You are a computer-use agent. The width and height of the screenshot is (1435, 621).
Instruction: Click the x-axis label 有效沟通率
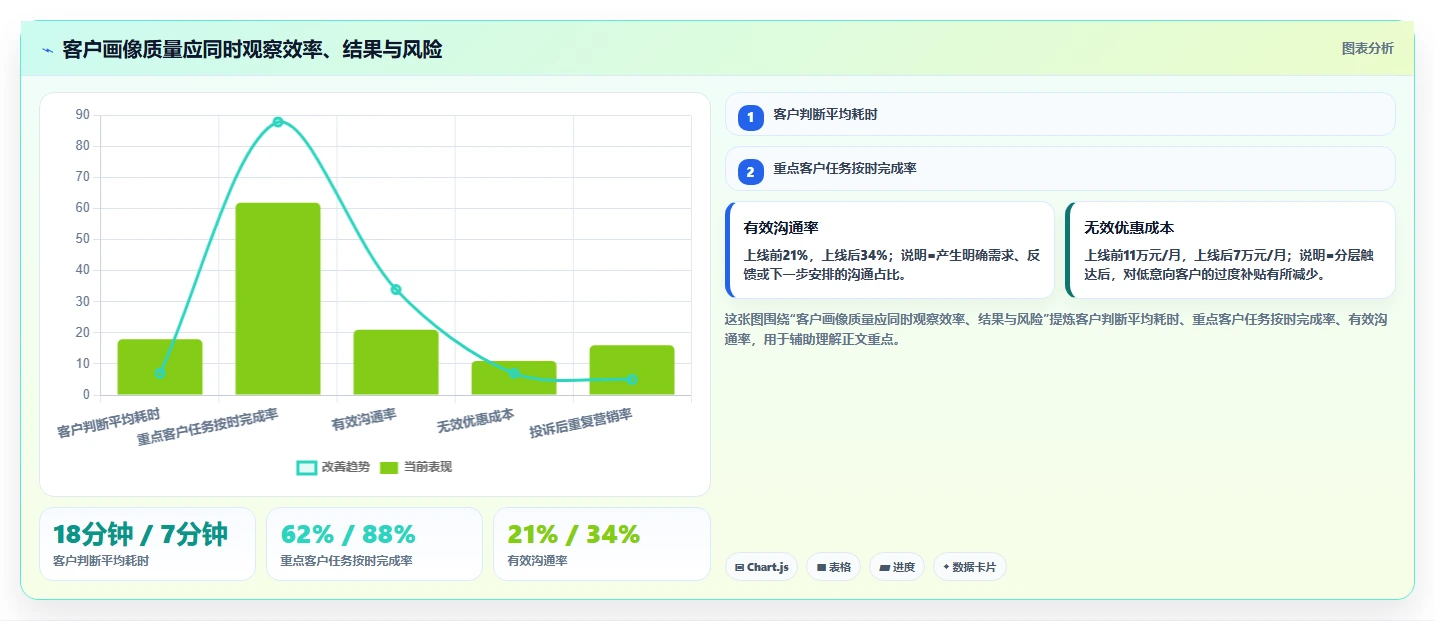click(x=364, y=420)
